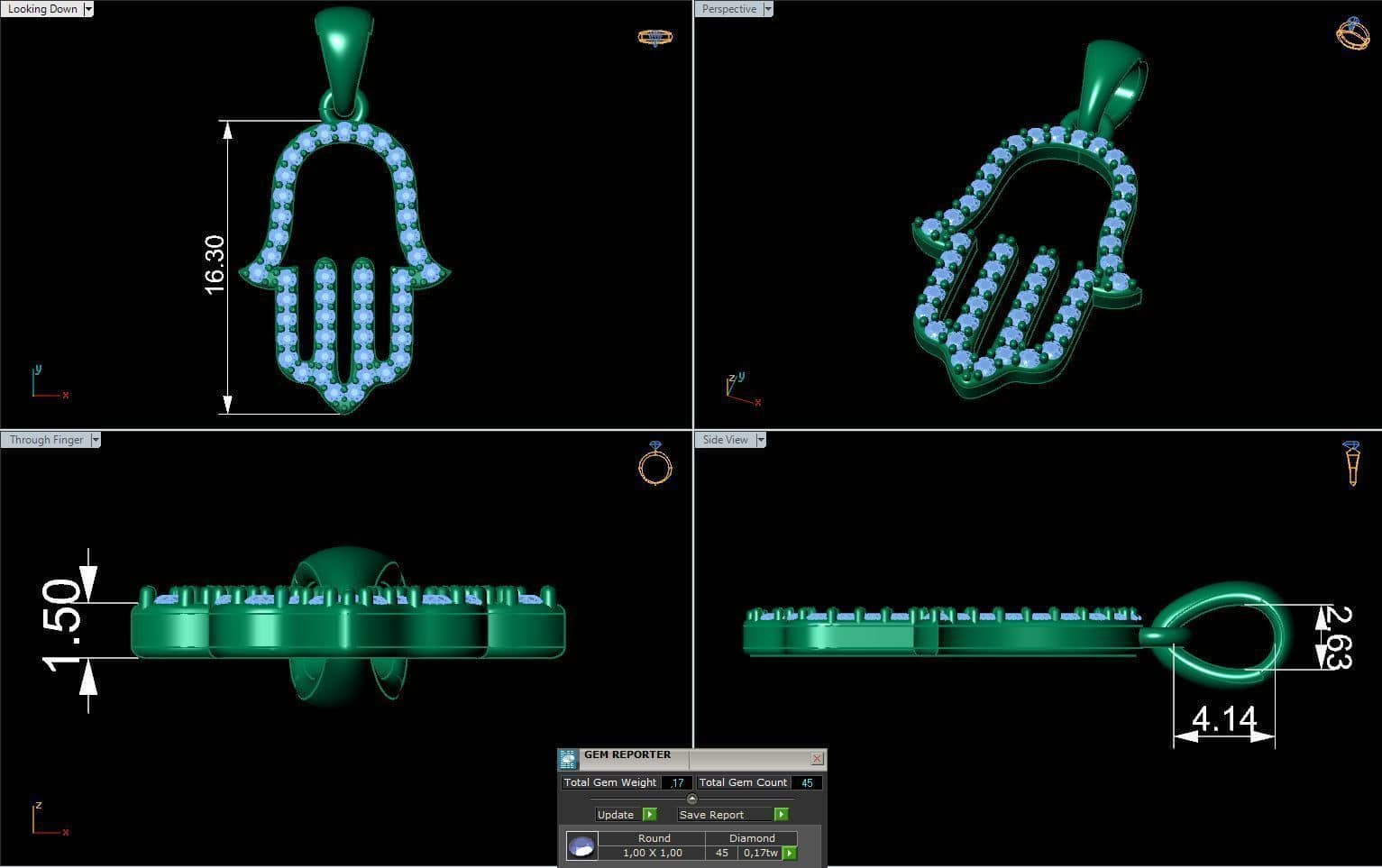Open the Perspective viewport dropdown arrow
This screenshot has height=868, width=1382.
(768, 9)
